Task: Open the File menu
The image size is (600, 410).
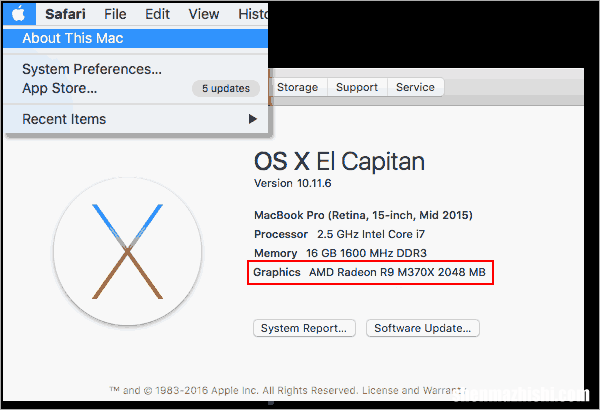Action: tap(115, 14)
